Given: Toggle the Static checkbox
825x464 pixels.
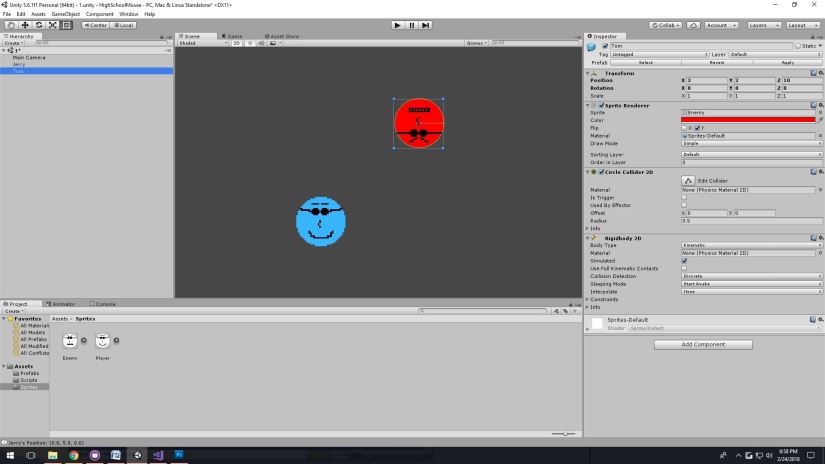Looking at the screenshot, I should tap(797, 46).
